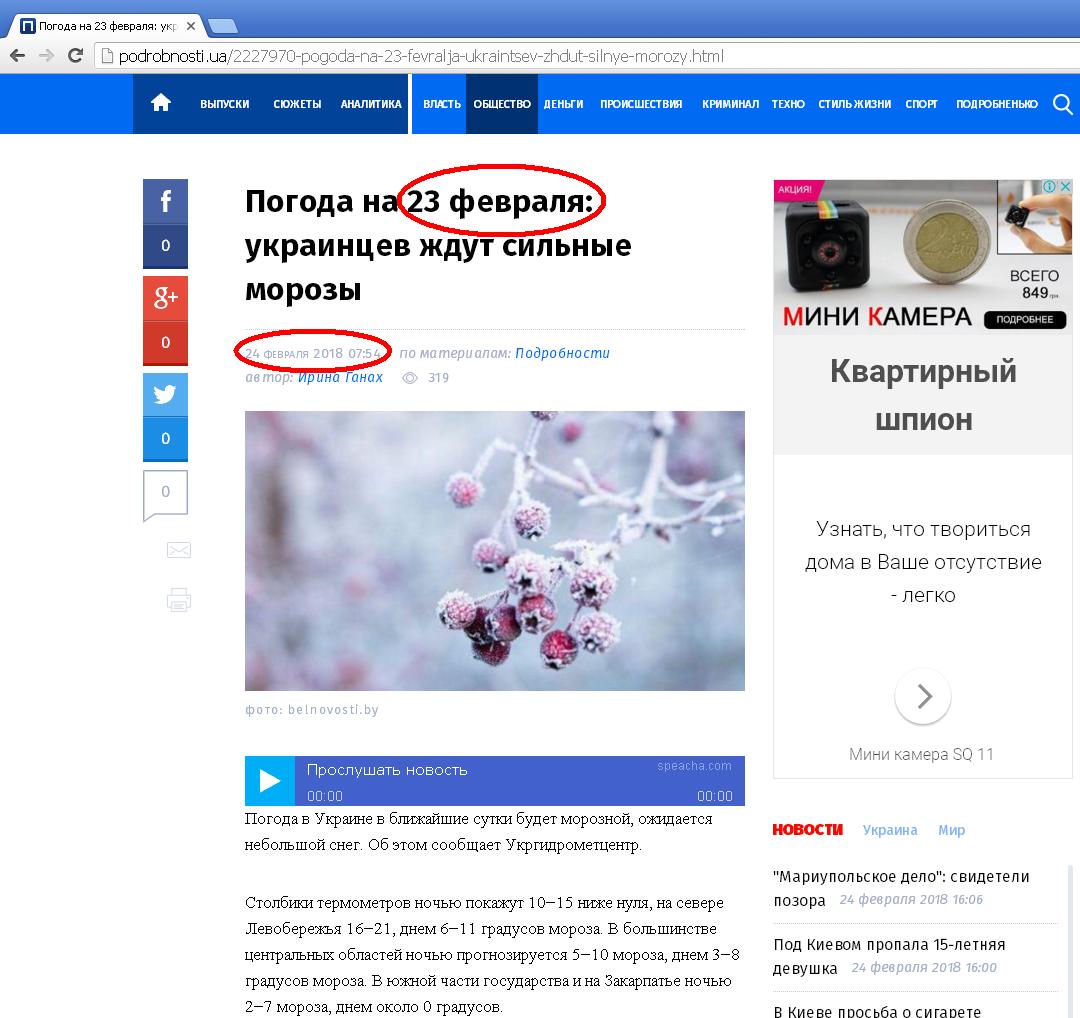Send the article by email icon

(x=179, y=550)
